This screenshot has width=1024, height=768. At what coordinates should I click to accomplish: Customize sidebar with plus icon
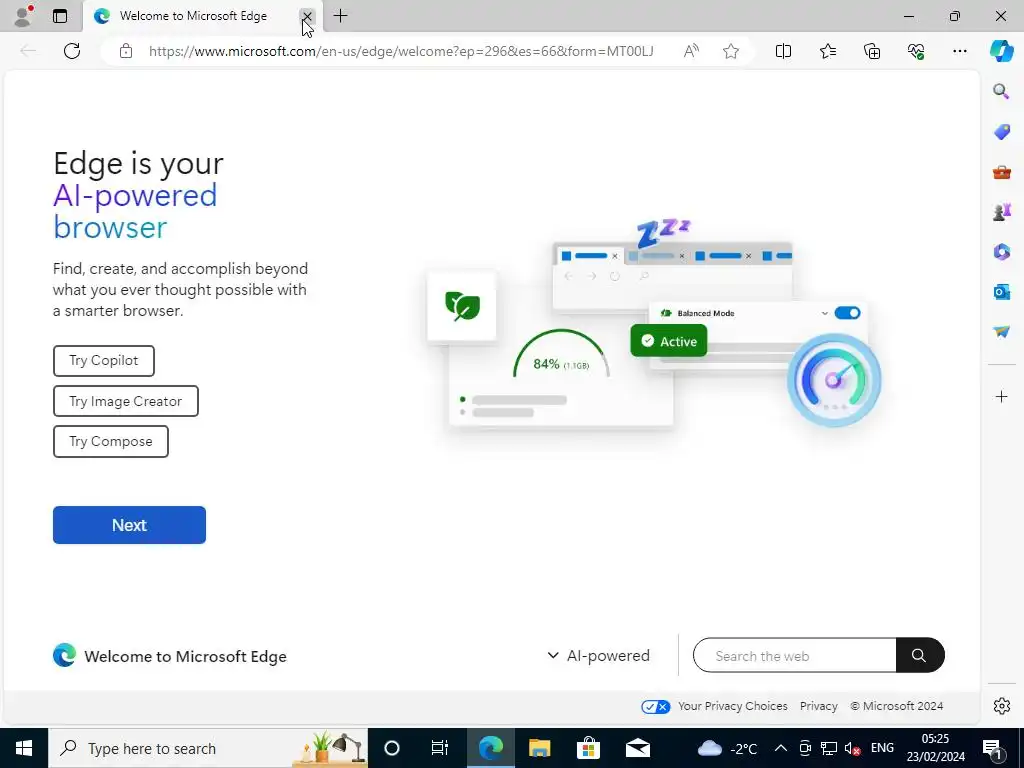1001,396
